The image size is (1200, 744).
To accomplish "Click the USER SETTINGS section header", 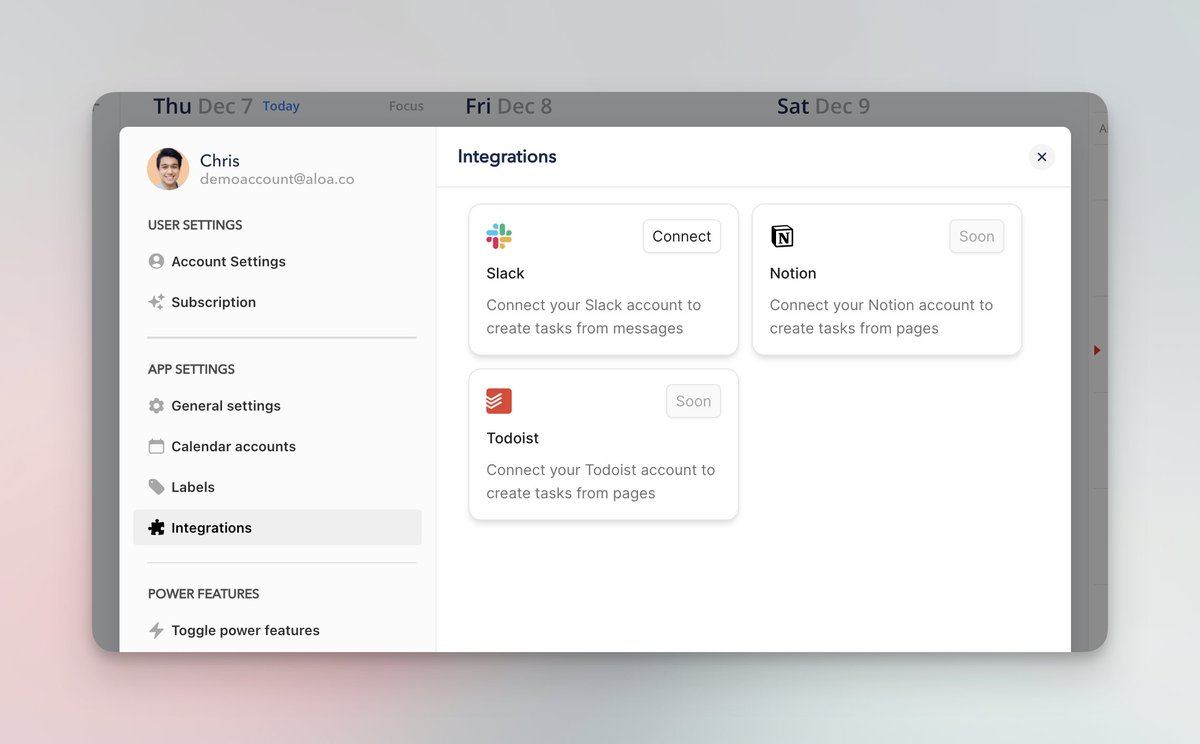I will tap(195, 225).
